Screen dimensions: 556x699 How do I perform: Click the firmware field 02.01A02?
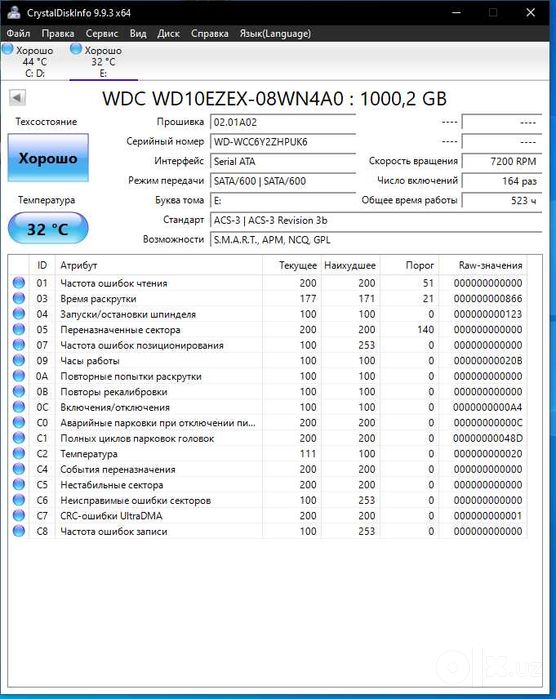click(x=283, y=123)
